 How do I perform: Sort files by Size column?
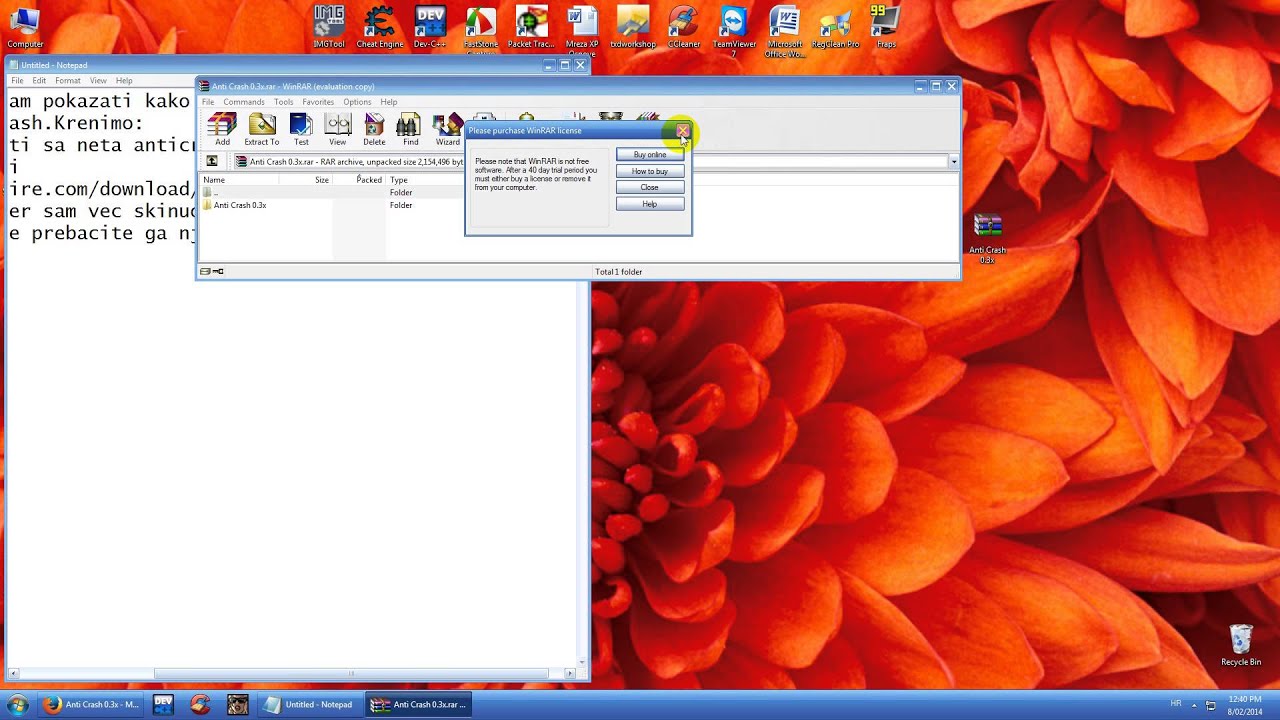point(306,180)
